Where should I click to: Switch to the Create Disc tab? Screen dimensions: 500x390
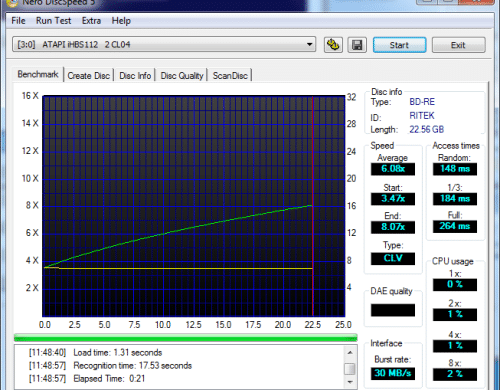coord(89,76)
